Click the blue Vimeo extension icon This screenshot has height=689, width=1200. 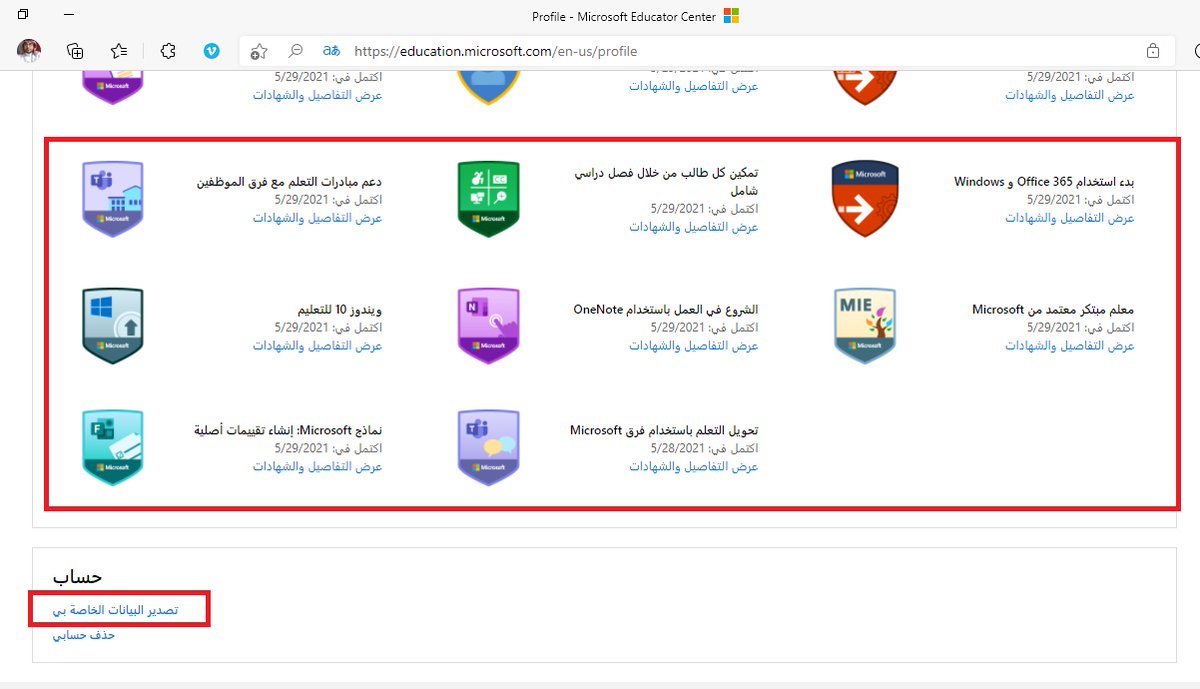click(x=211, y=51)
